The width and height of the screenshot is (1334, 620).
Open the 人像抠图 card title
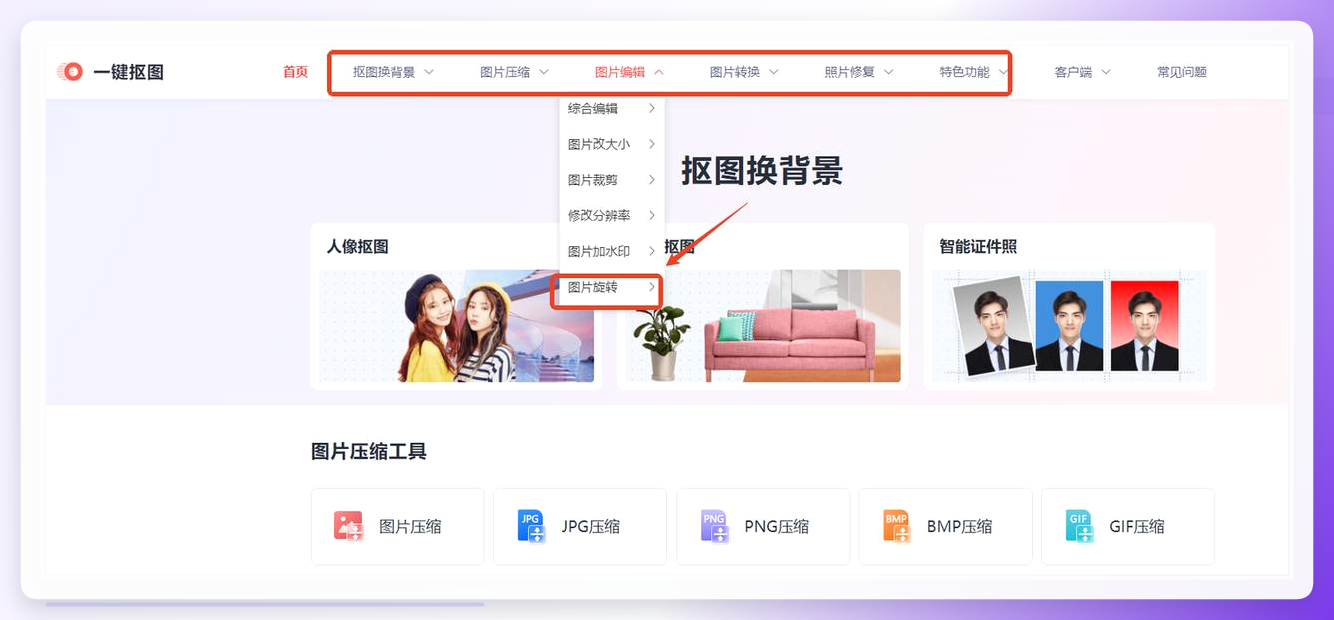click(357, 246)
